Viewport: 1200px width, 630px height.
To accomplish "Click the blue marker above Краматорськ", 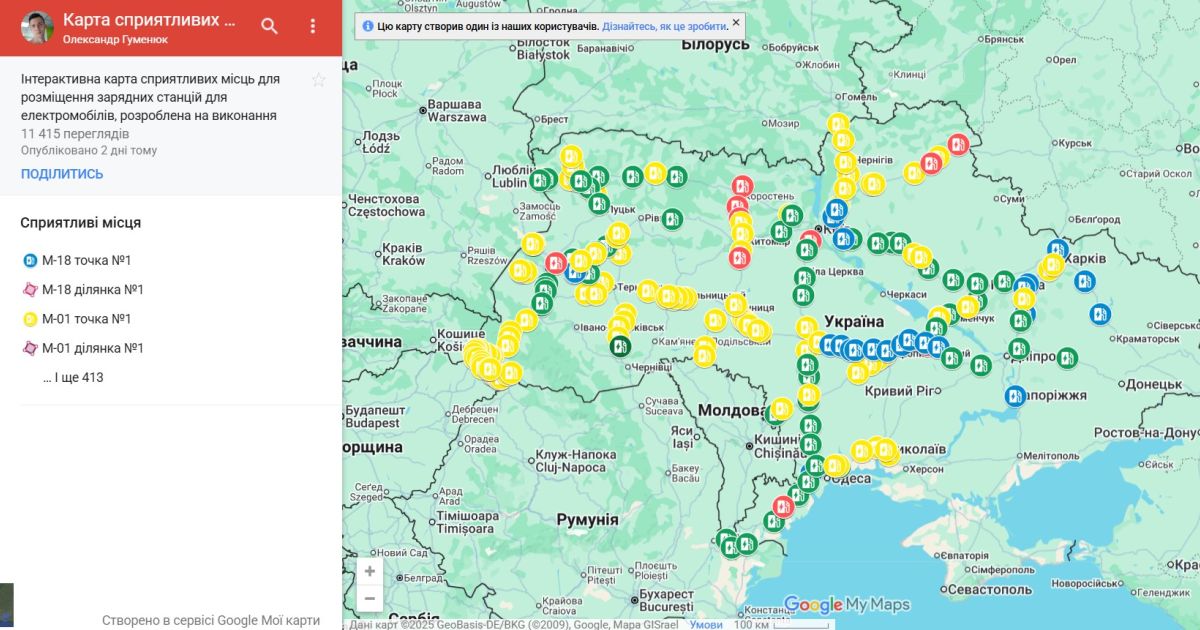I will pos(1100,314).
